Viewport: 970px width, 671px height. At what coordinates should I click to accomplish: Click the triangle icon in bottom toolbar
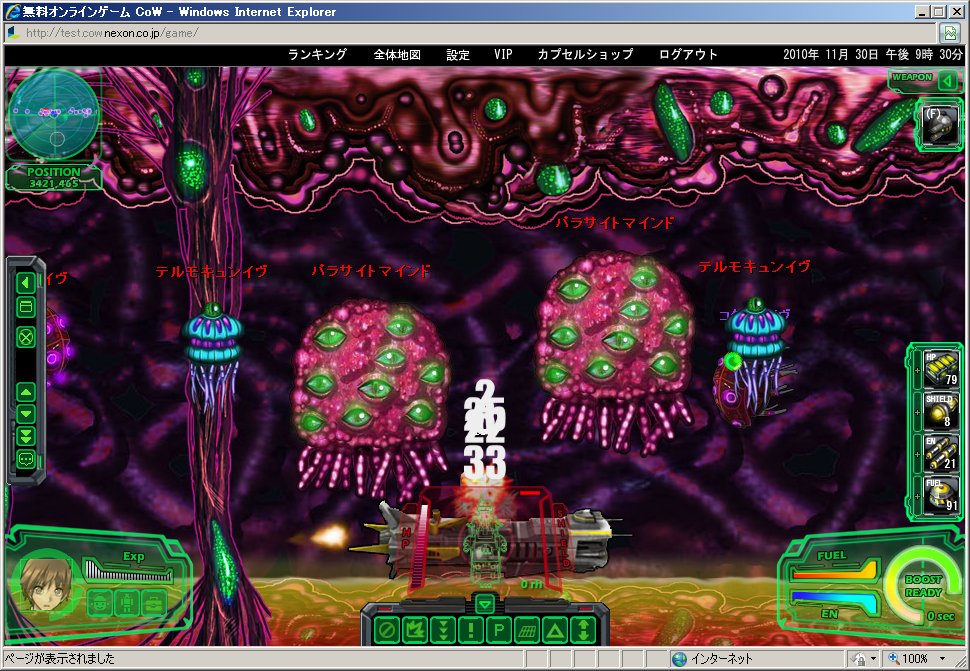tap(555, 630)
